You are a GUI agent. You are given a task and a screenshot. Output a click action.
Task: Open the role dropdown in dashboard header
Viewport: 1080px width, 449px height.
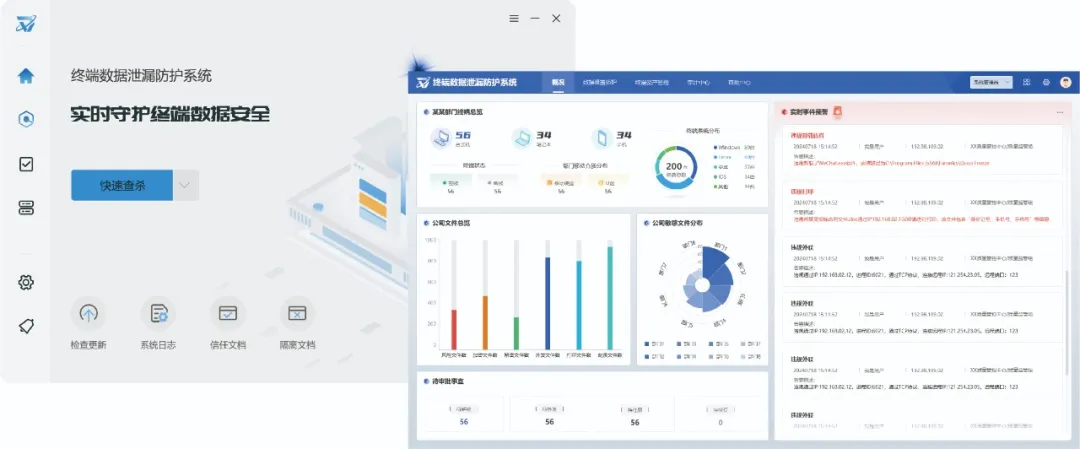[x=991, y=82]
